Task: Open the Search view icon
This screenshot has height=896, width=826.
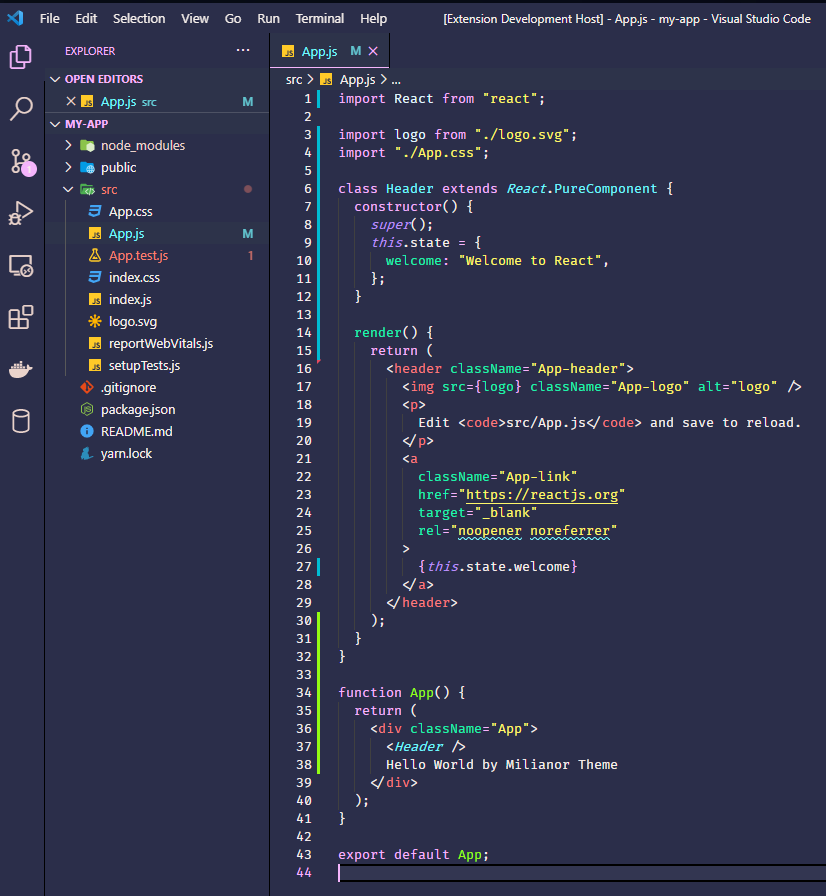Action: (x=21, y=109)
